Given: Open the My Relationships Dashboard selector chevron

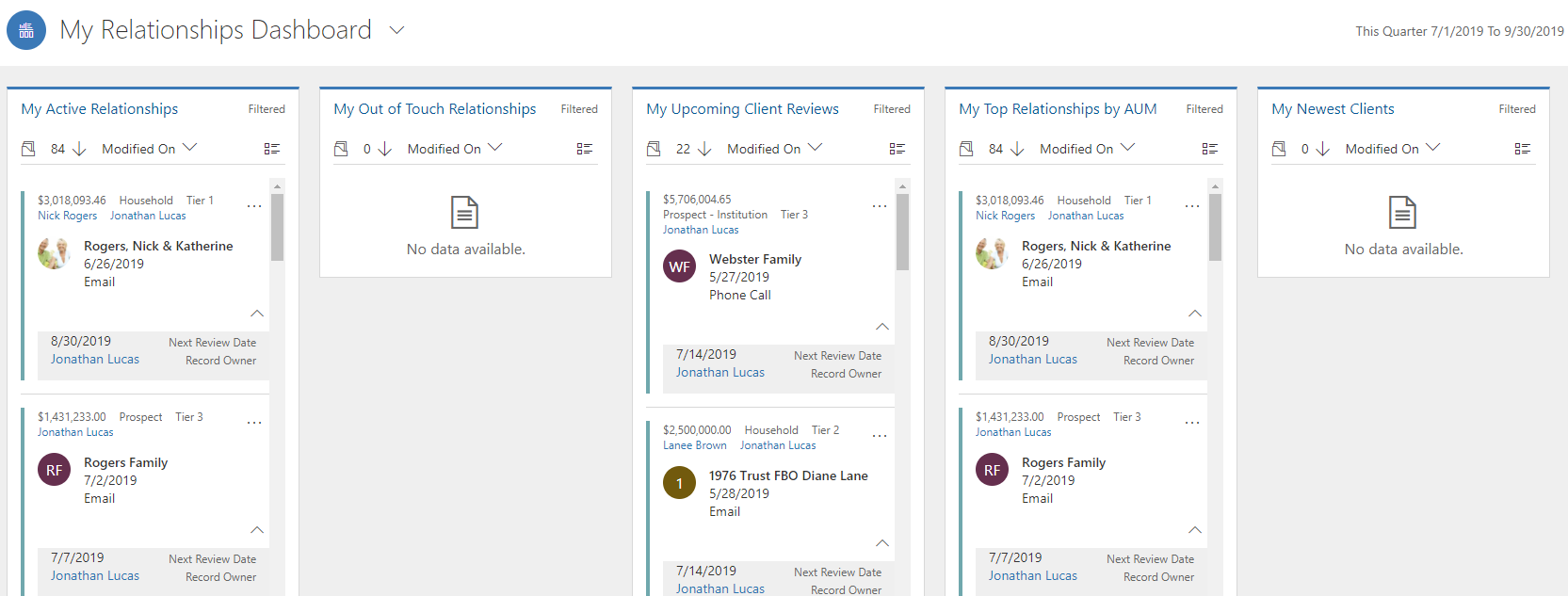Looking at the screenshot, I should click(396, 30).
